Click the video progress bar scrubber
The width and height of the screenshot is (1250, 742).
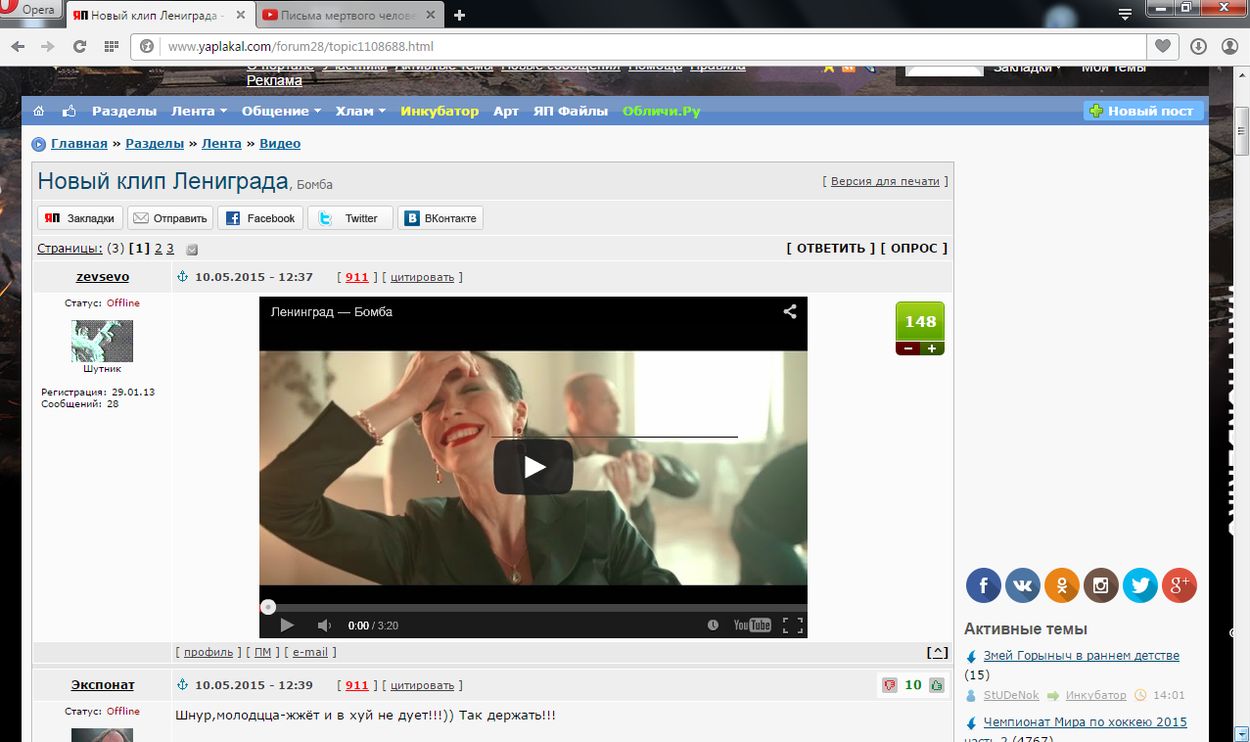pyautogui.click(x=268, y=607)
